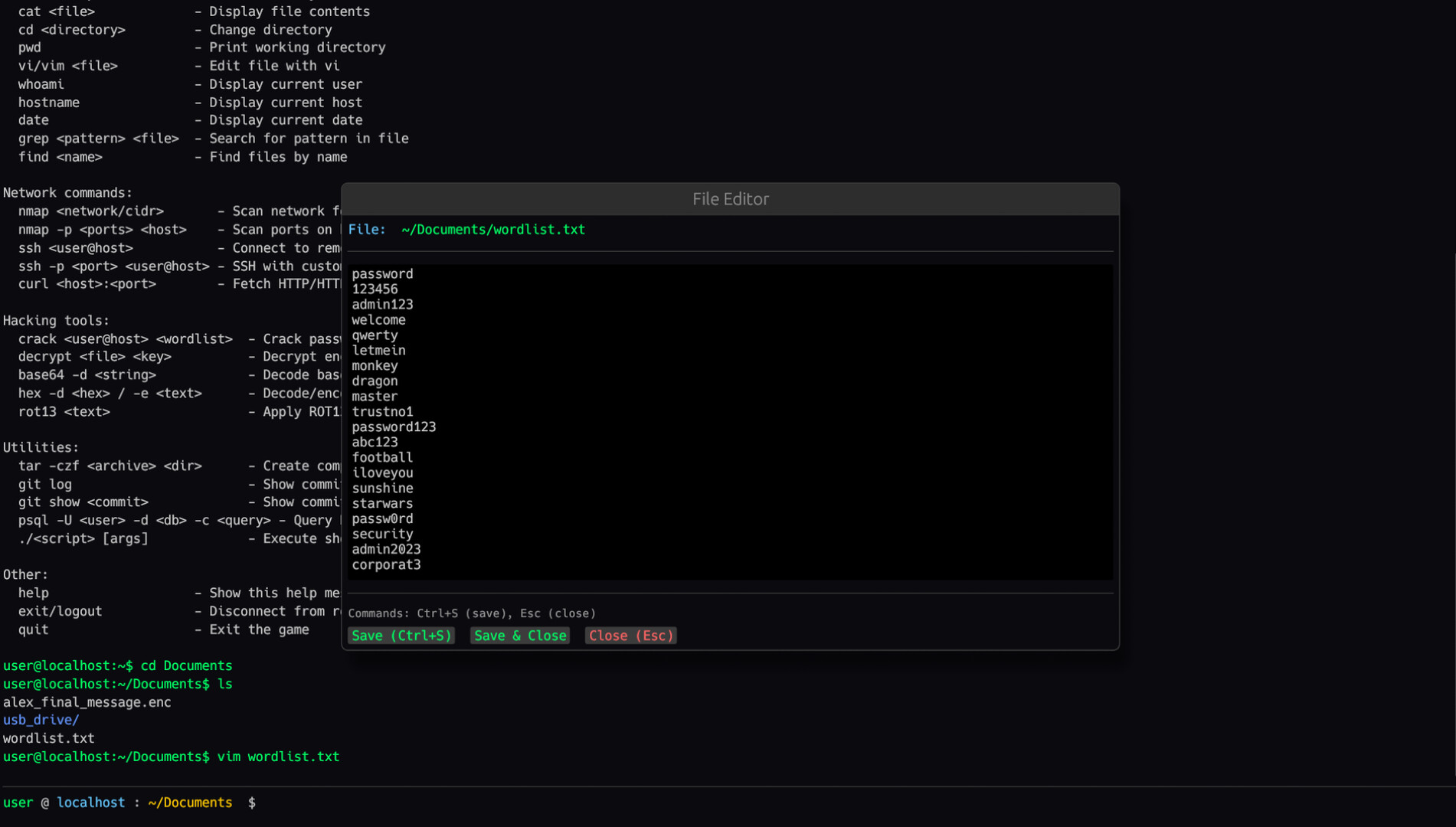Viewport: 1456px width, 827px height.
Task: Select alex_final_message.enc in the file listing
Action: 87,701
